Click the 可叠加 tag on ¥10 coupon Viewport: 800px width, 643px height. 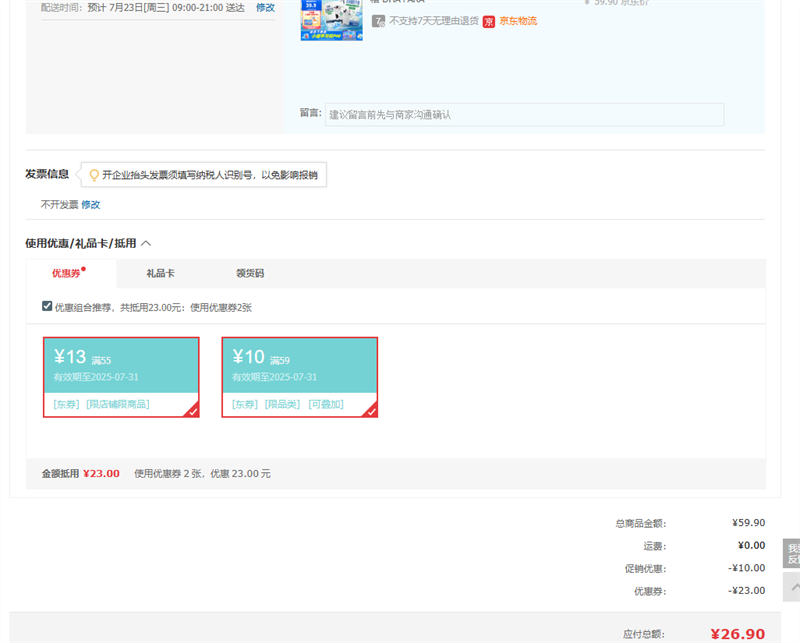(326, 404)
